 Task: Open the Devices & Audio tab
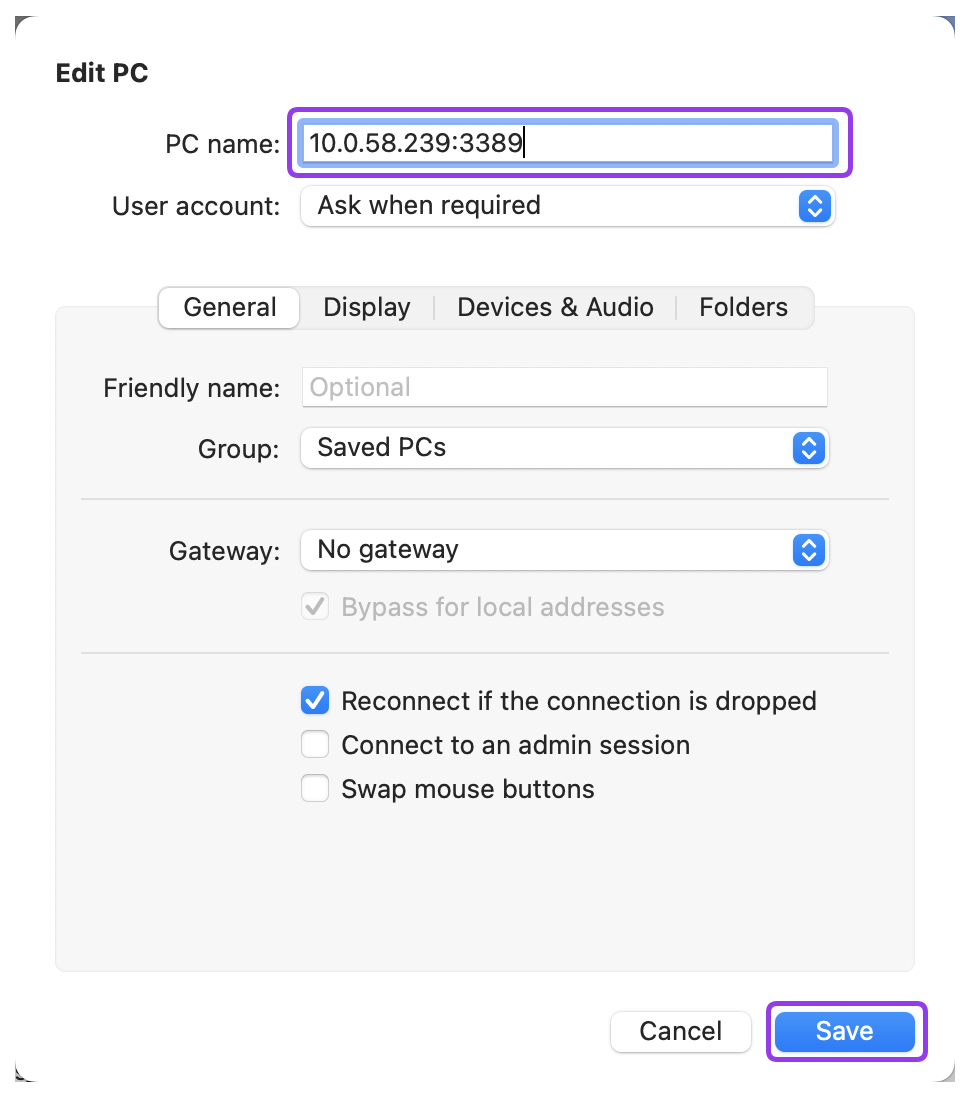(555, 307)
